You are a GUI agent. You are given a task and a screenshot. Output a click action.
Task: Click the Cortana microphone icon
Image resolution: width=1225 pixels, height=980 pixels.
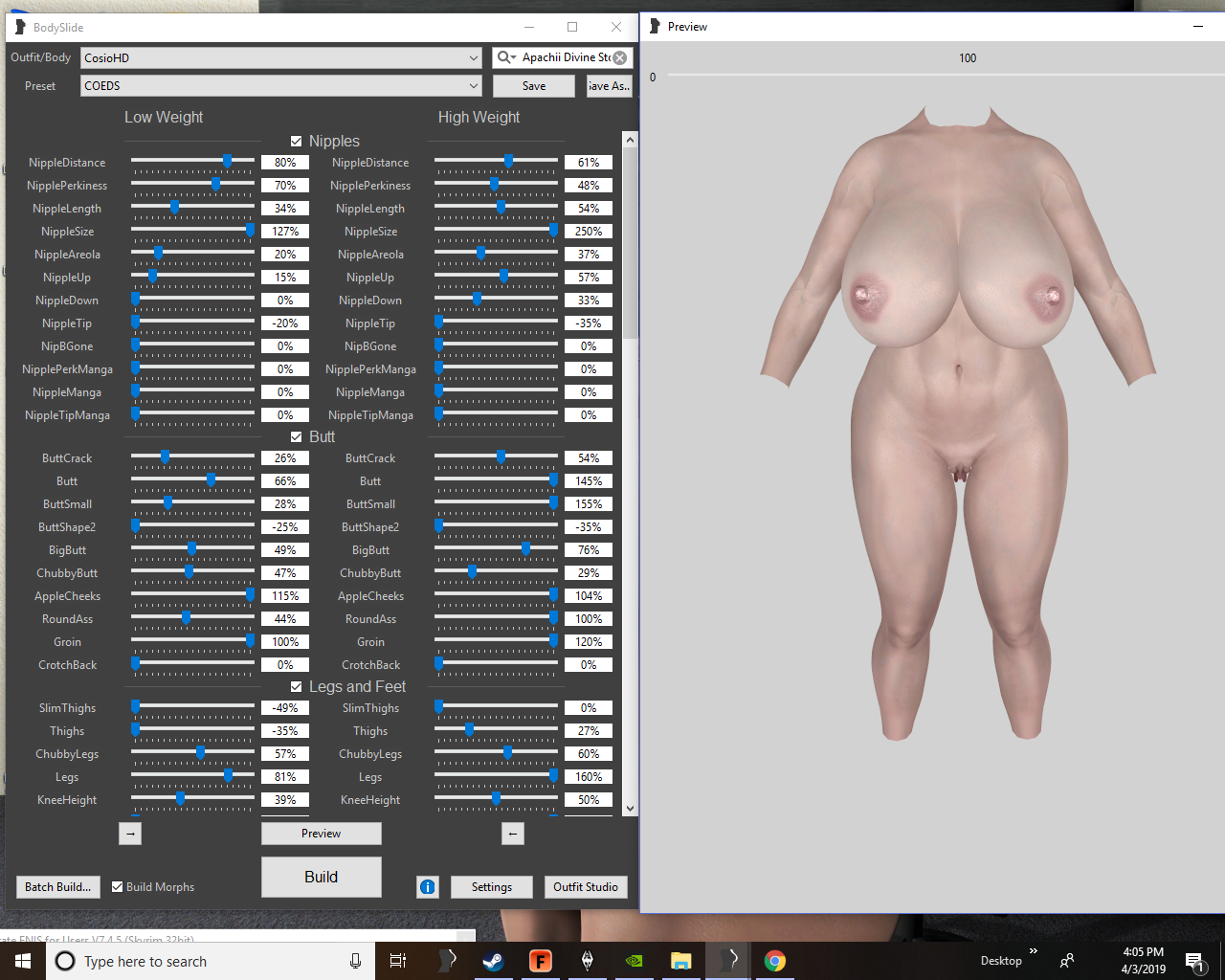coord(356,961)
